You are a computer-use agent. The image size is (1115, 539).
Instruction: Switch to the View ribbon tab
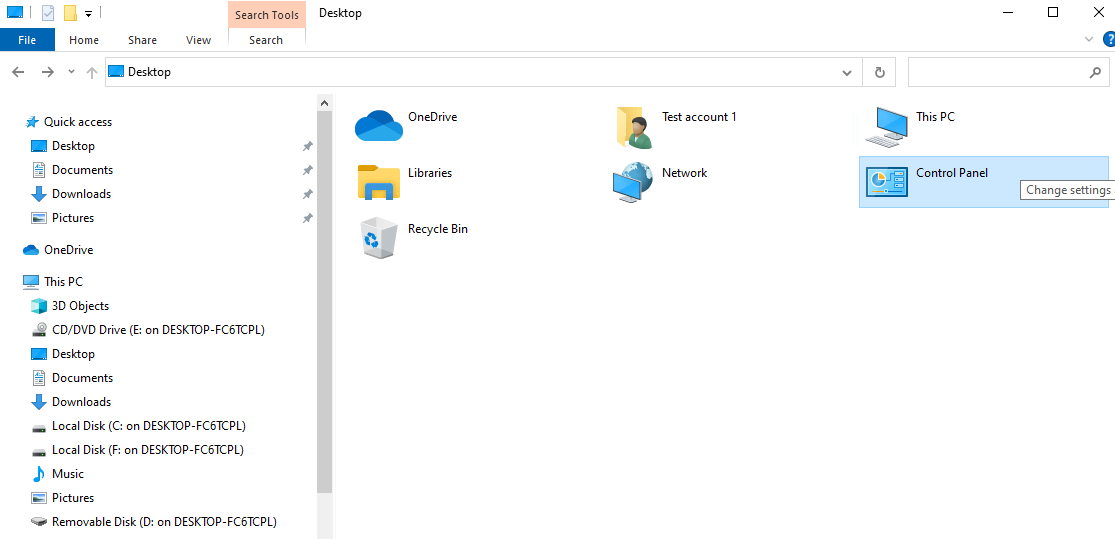(198, 40)
